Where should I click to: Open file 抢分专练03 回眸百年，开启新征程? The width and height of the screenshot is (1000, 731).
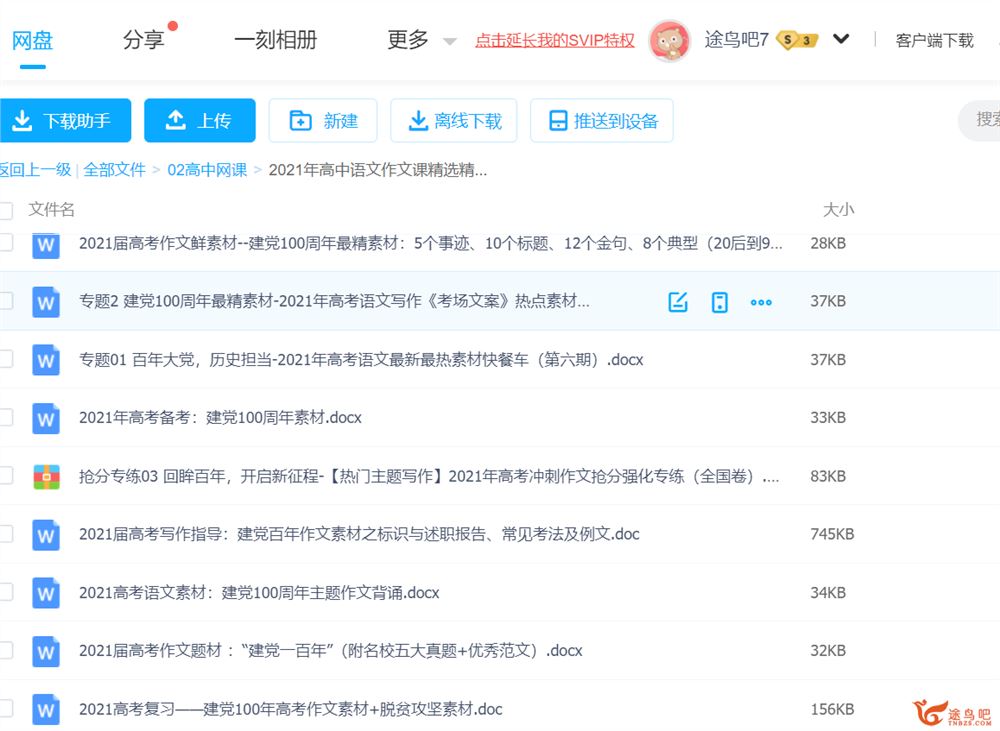[429, 476]
